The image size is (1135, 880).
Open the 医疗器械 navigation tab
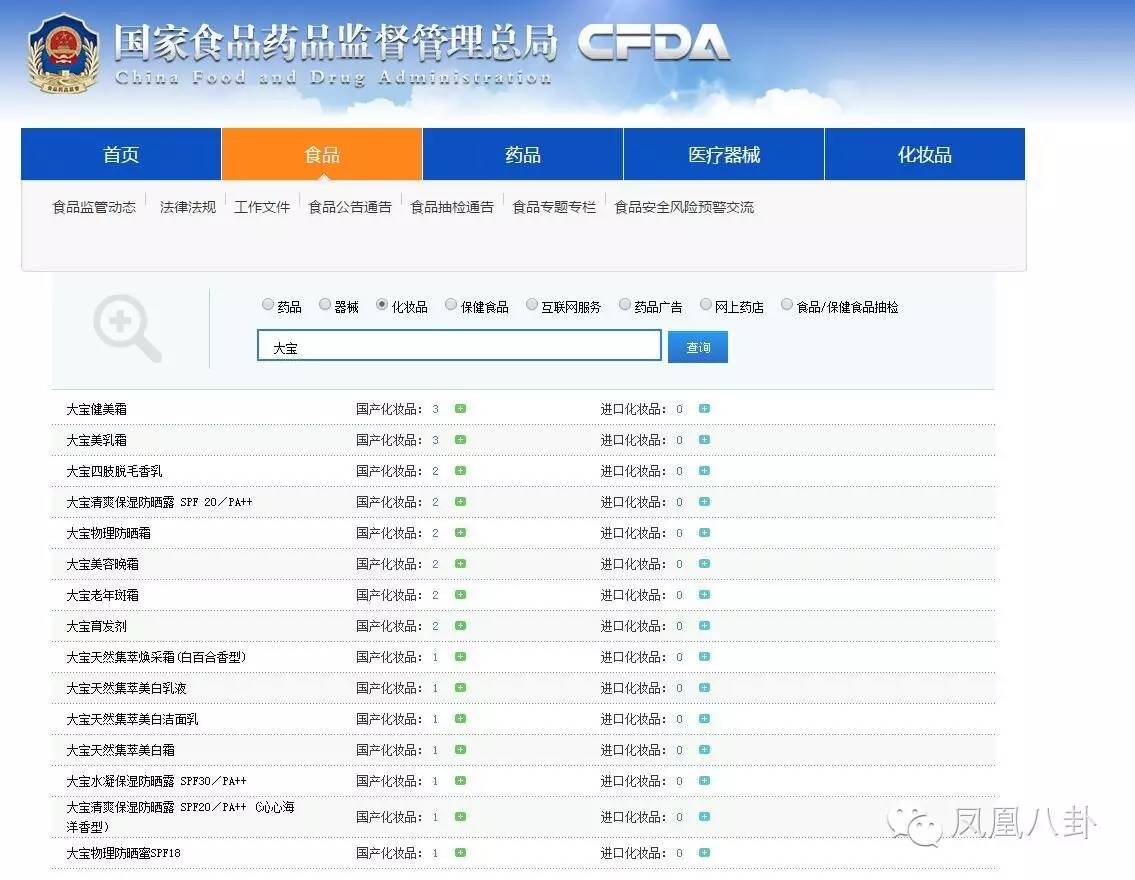point(724,154)
